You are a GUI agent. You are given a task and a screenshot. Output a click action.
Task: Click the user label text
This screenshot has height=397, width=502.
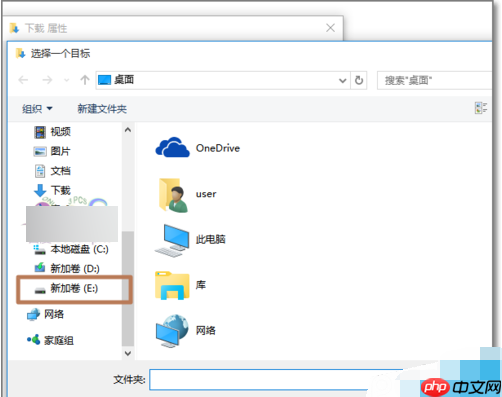pos(206,194)
